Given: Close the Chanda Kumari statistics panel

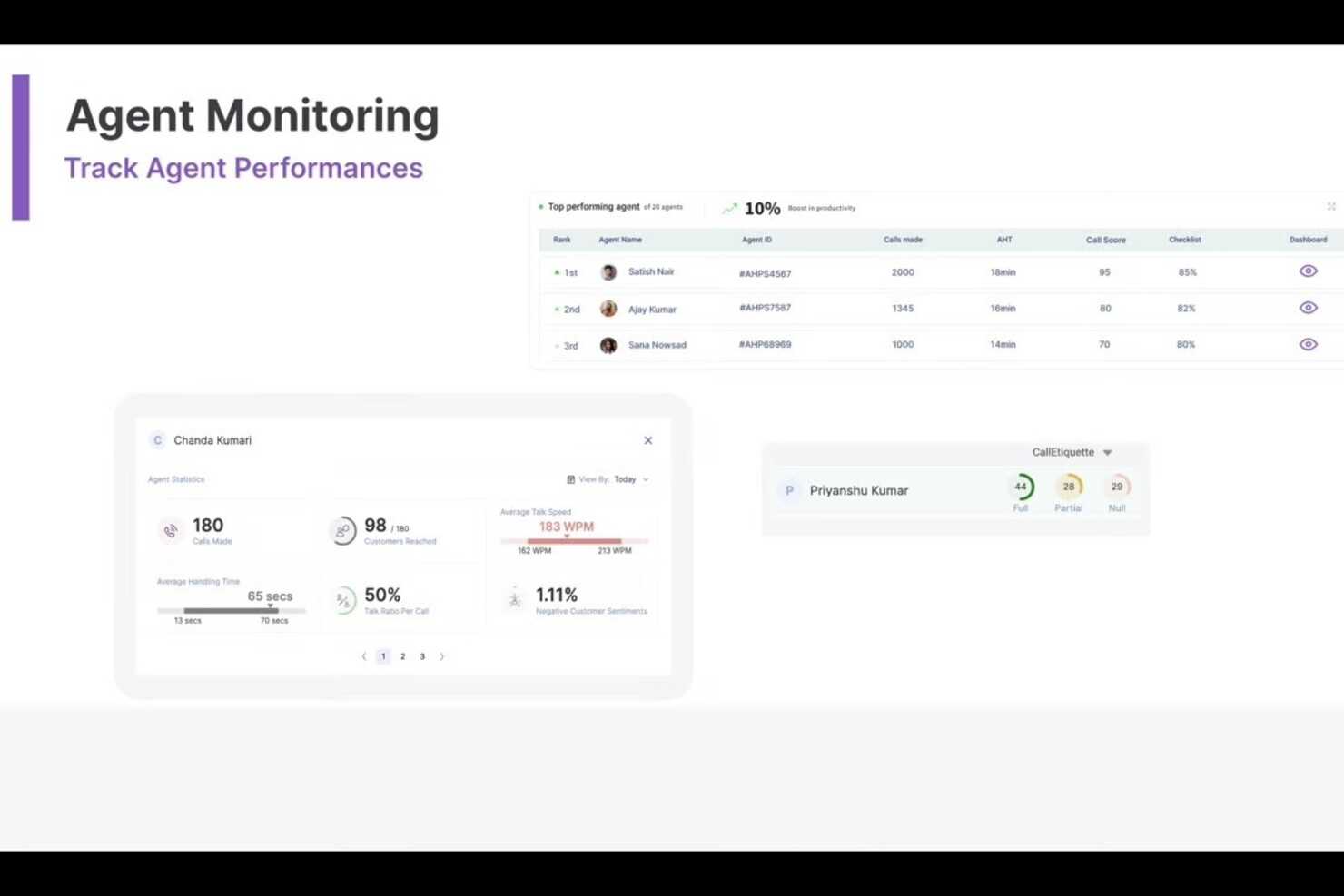Looking at the screenshot, I should (648, 440).
